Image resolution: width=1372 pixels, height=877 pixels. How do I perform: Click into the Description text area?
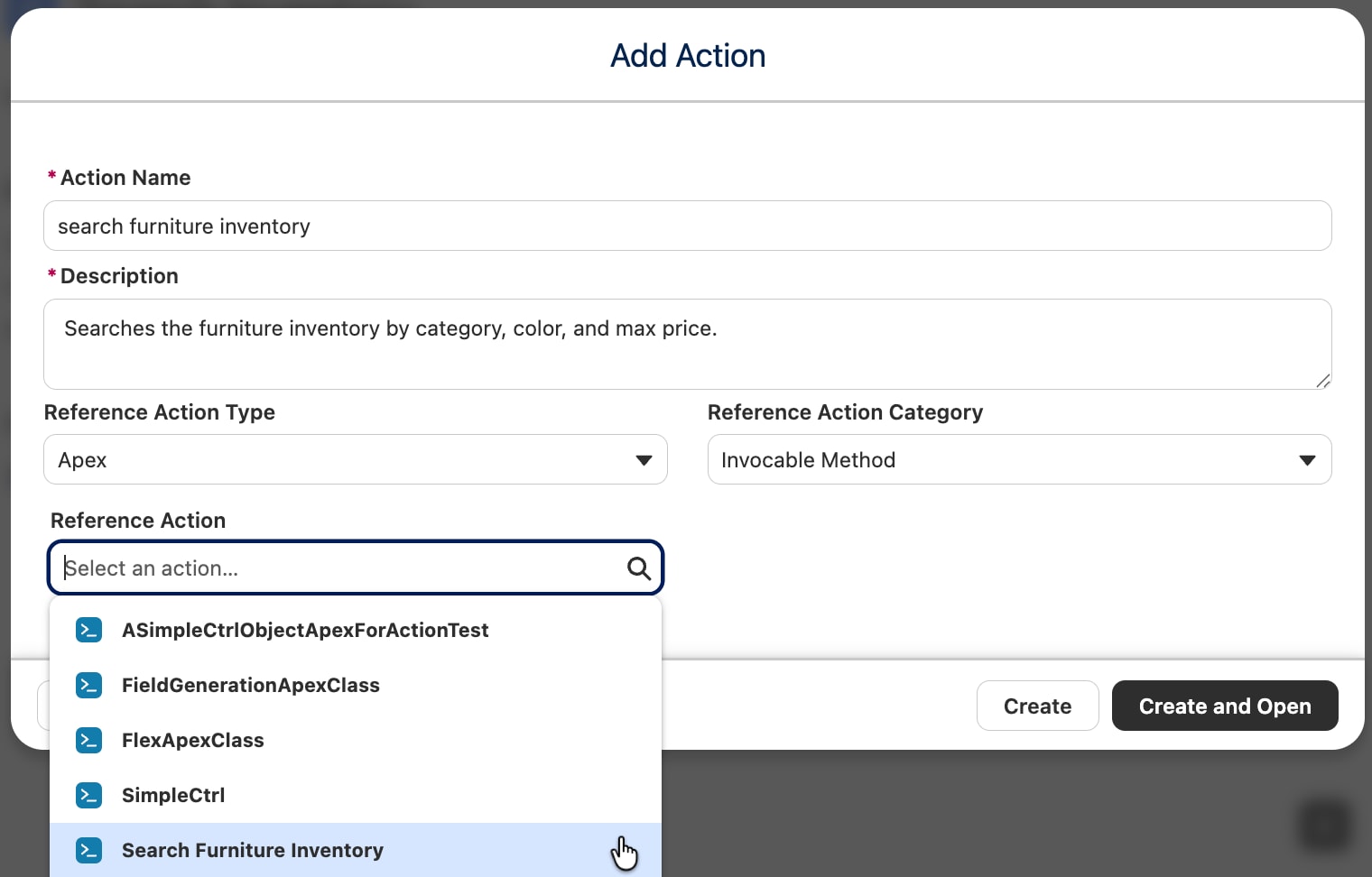pyautogui.click(x=688, y=344)
